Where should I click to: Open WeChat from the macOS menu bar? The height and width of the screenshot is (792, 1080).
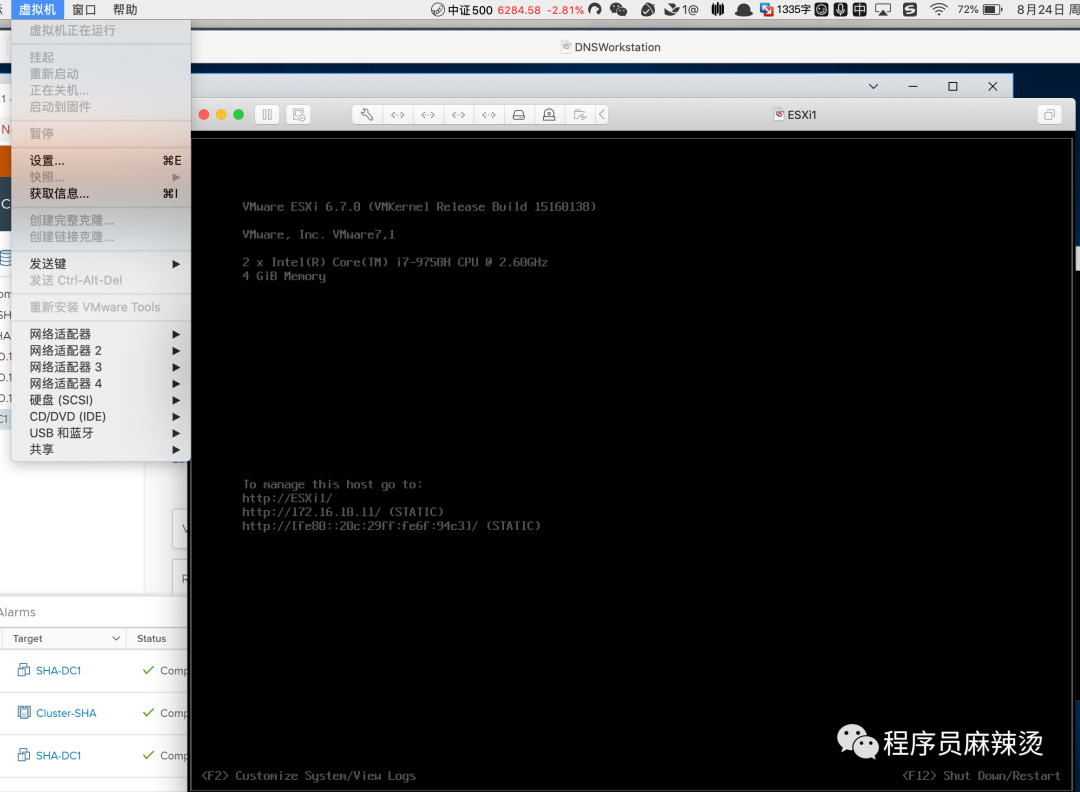(x=619, y=10)
